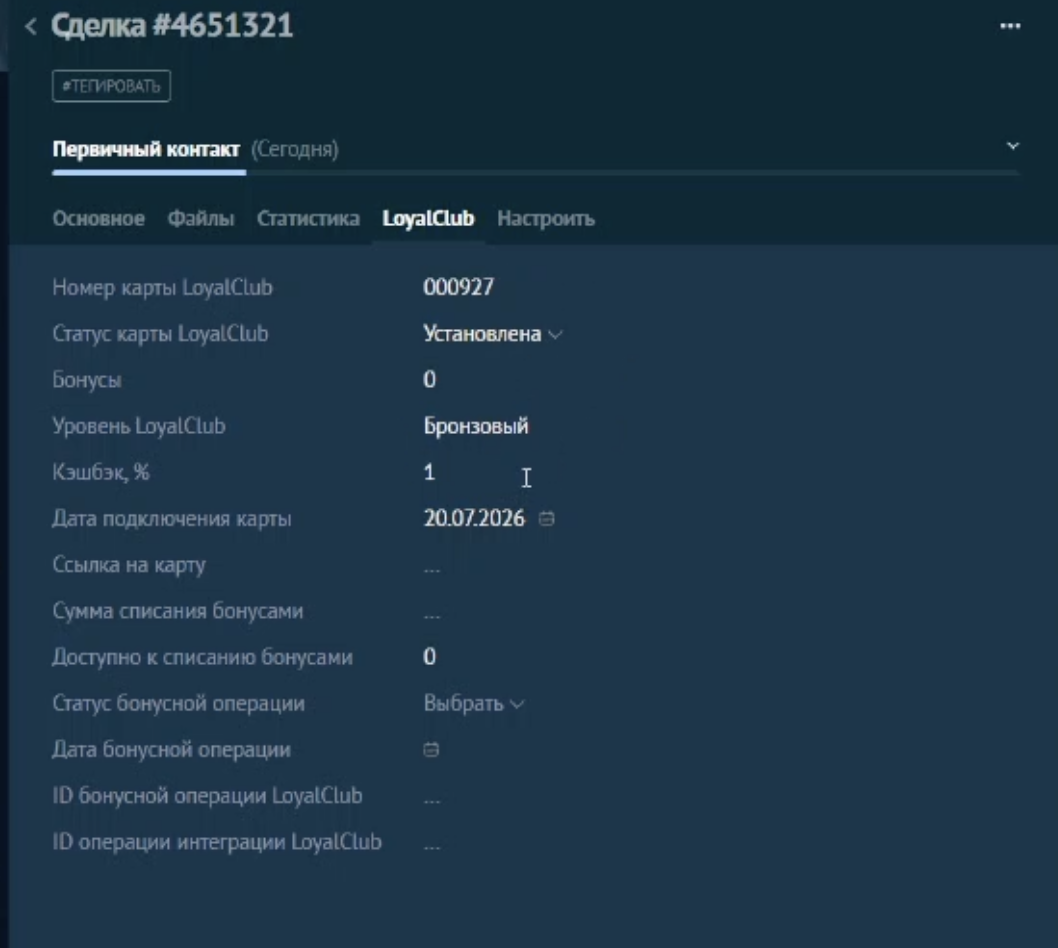This screenshot has height=948, width=1058.
Task: Click the #ТЕГИРОВАТЬ tag button
Action: click(x=111, y=86)
